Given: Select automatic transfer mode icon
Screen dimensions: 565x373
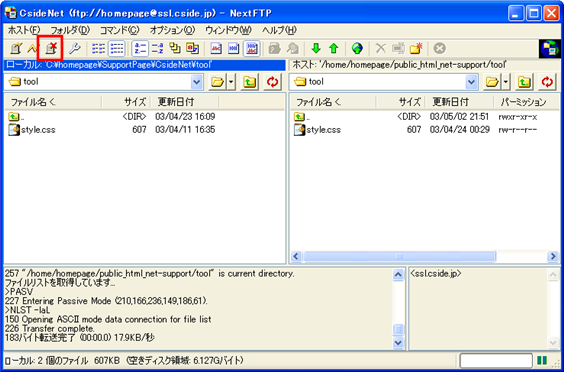Looking at the screenshot, I should (x=252, y=48).
